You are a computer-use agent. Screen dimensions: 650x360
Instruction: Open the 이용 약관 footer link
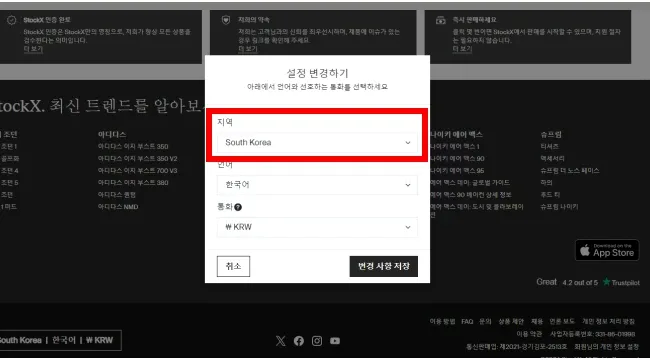tap(529, 334)
